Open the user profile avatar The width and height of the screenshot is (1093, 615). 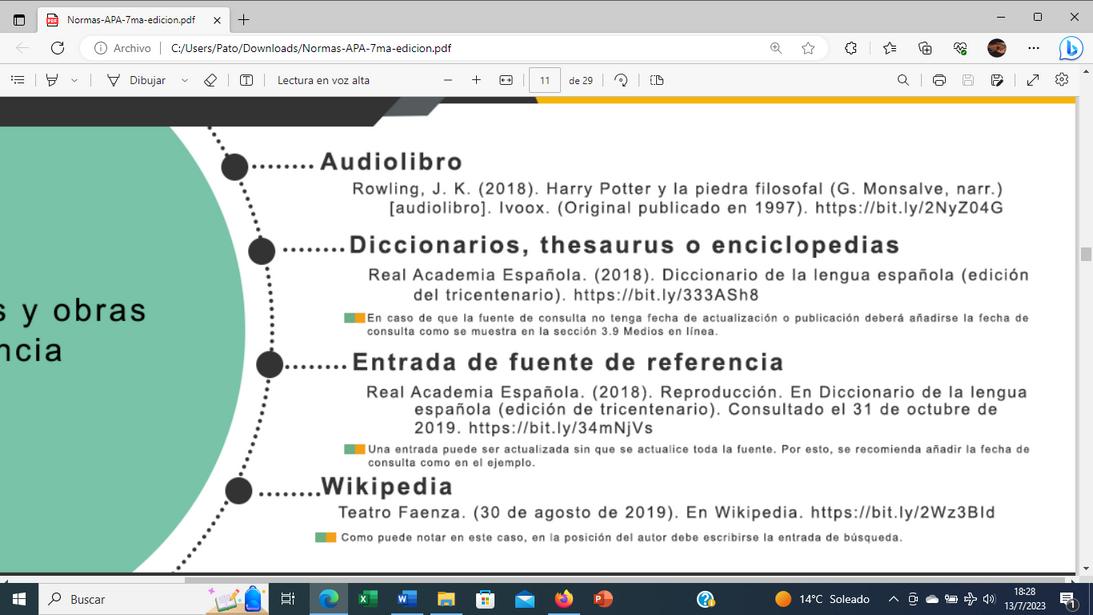point(997,47)
